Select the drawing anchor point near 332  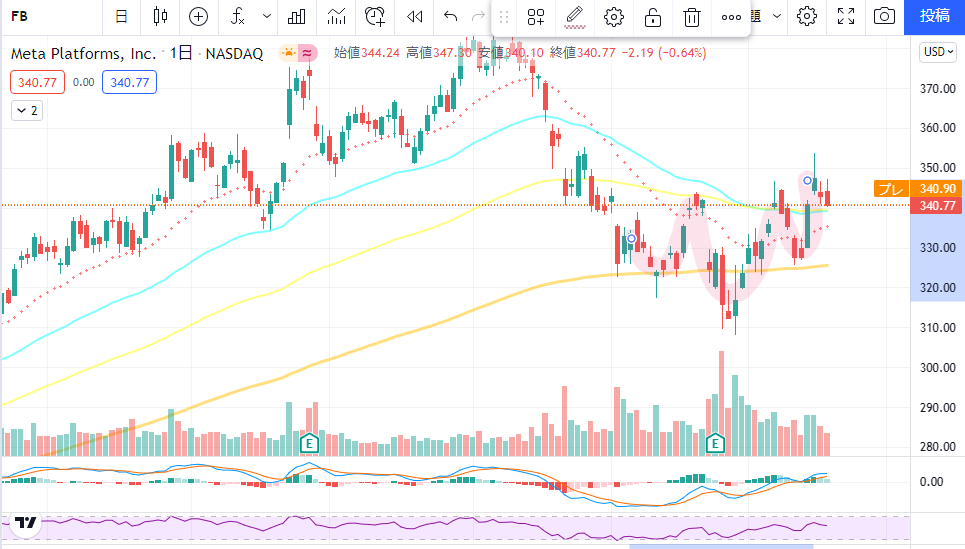pos(631,238)
